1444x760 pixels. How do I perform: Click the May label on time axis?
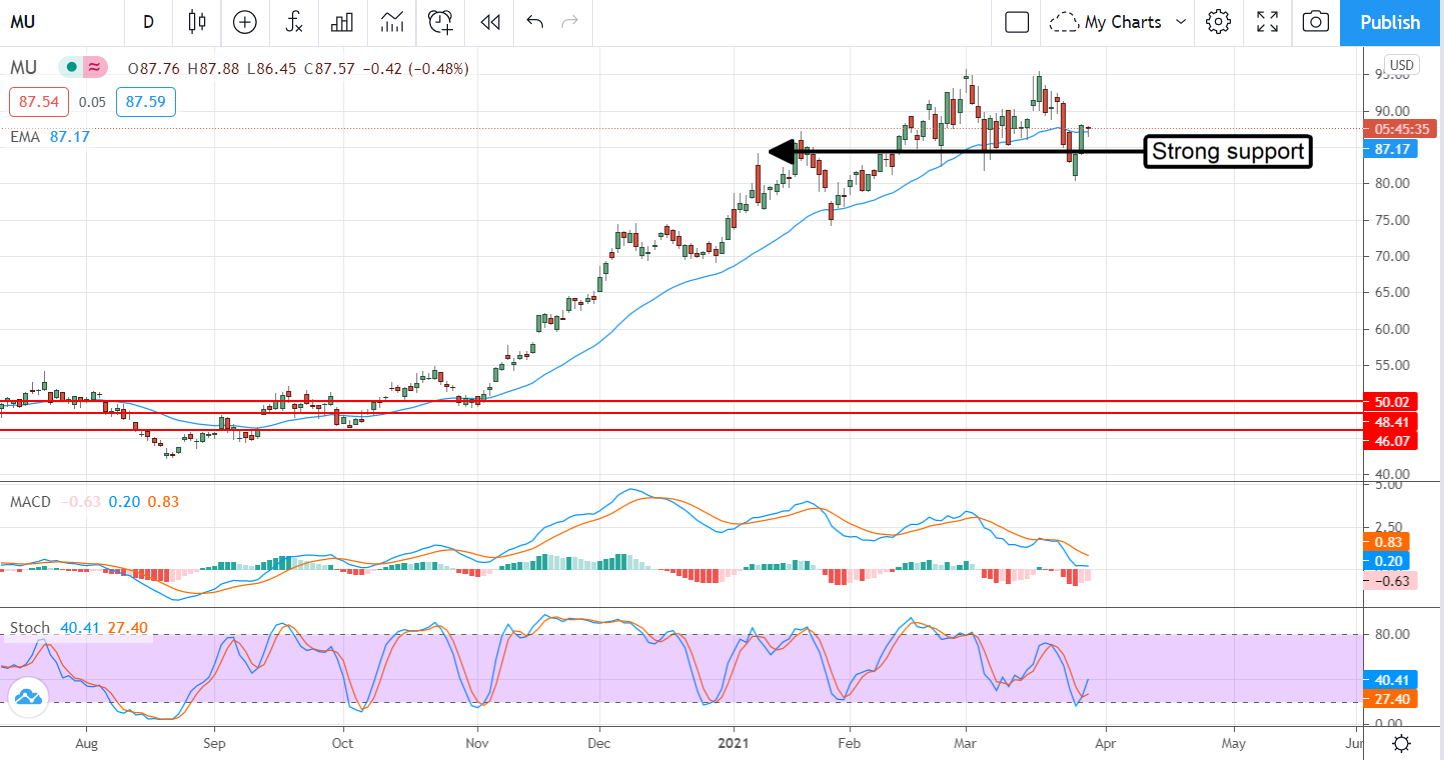pos(1234,743)
